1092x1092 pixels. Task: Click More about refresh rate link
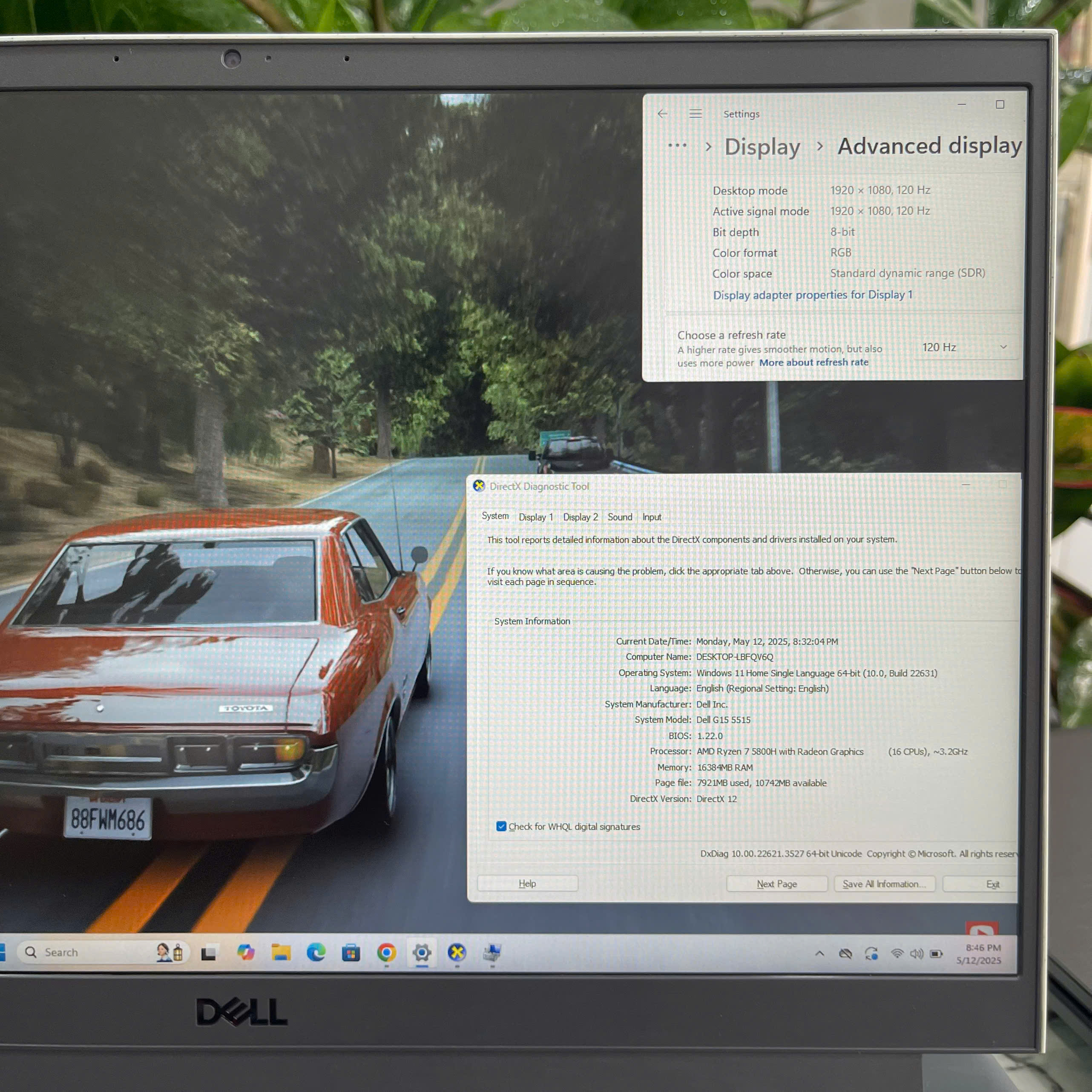pyautogui.click(x=814, y=362)
